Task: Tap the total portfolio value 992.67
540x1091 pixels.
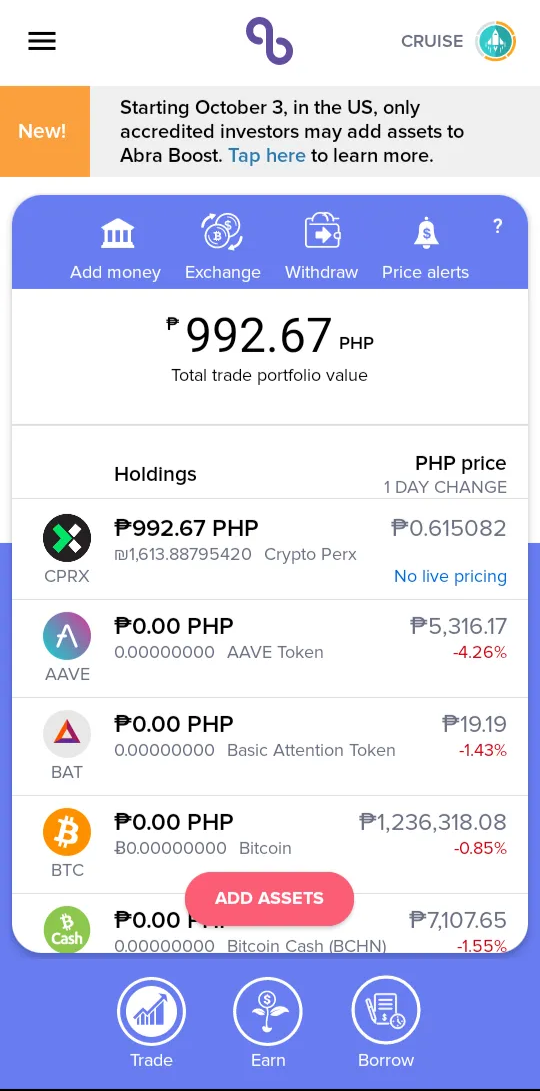Action: [x=258, y=335]
